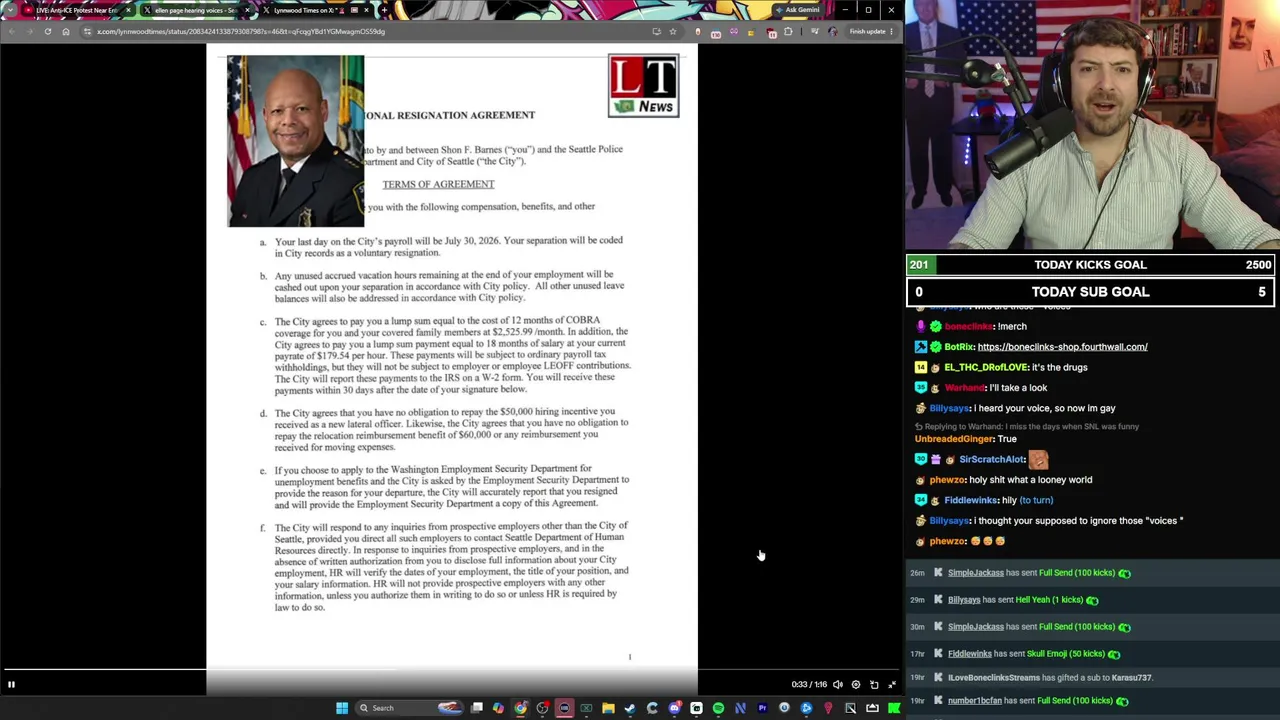The height and width of the screenshot is (720, 1280).
Task: Open the boneclinks.shop.fourthwall.com link
Action: (x=1062, y=347)
